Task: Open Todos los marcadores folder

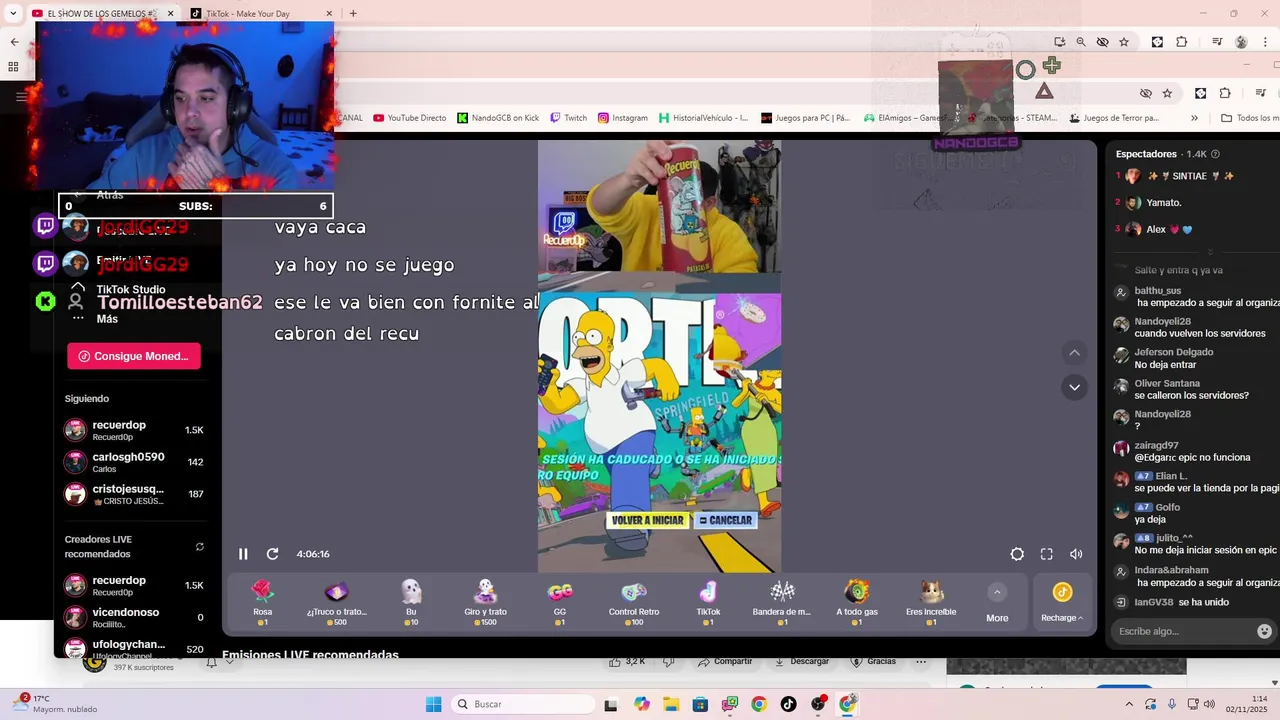Action: (x=1250, y=118)
